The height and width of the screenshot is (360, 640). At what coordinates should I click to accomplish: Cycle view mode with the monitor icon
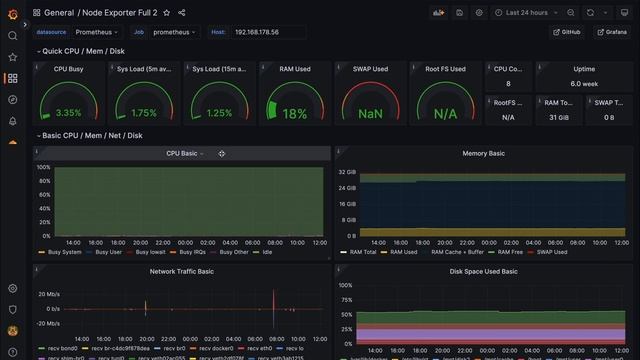click(x=624, y=13)
